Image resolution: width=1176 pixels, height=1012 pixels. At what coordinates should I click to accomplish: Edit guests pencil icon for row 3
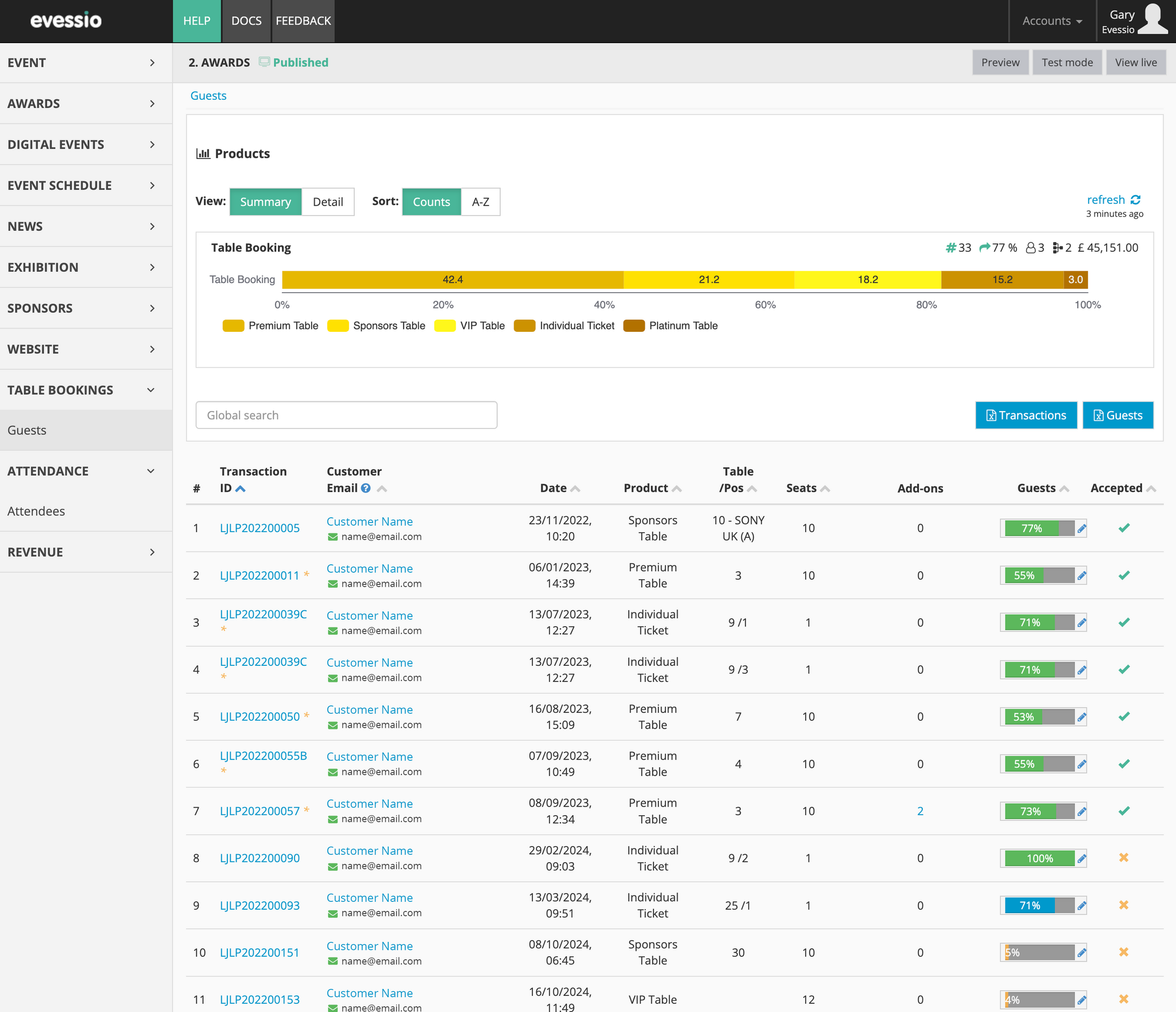pos(1081,622)
